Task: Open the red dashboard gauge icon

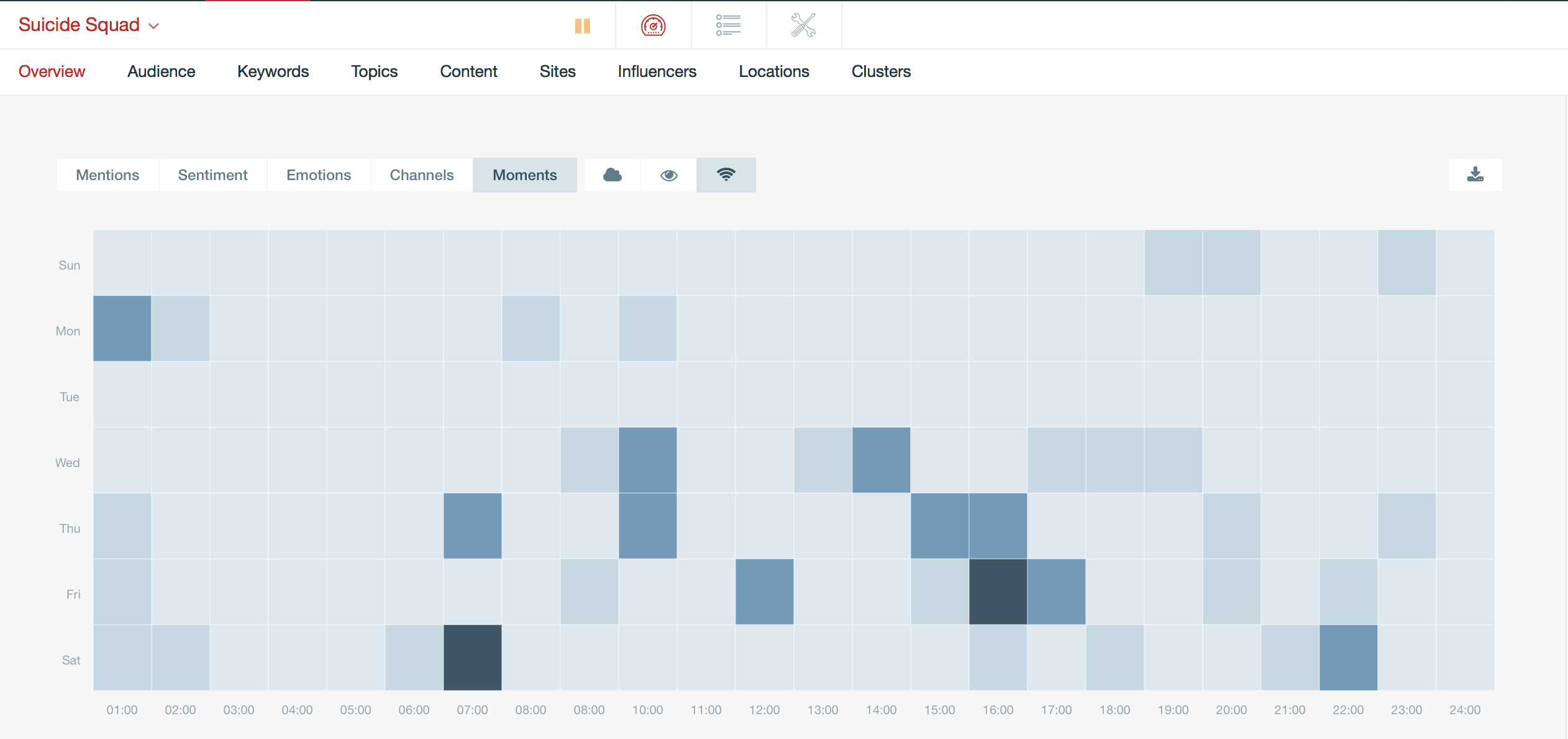Action: tap(653, 25)
